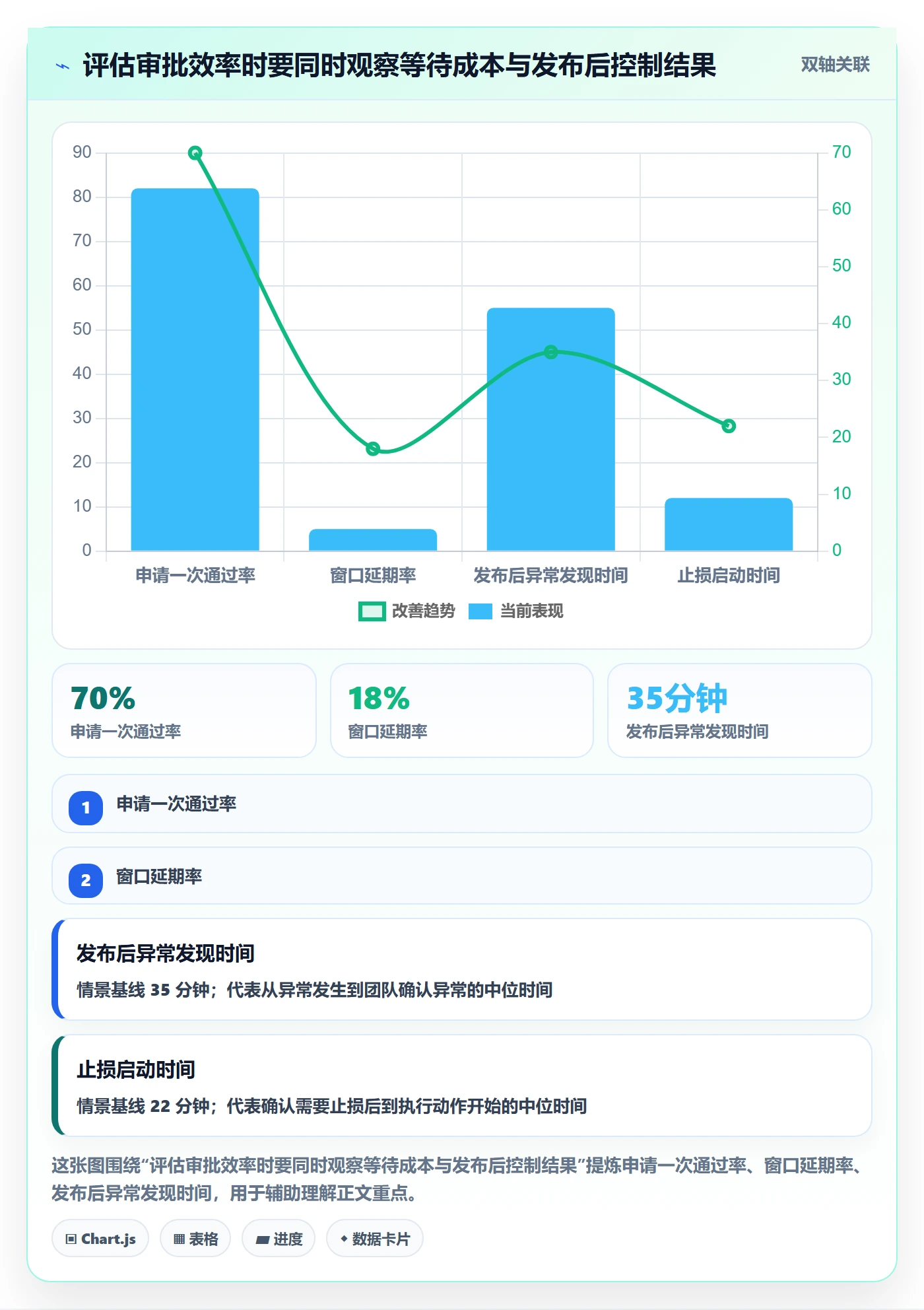Click the 表格 tag
This screenshot has width=924, height=1310.
[x=195, y=1239]
